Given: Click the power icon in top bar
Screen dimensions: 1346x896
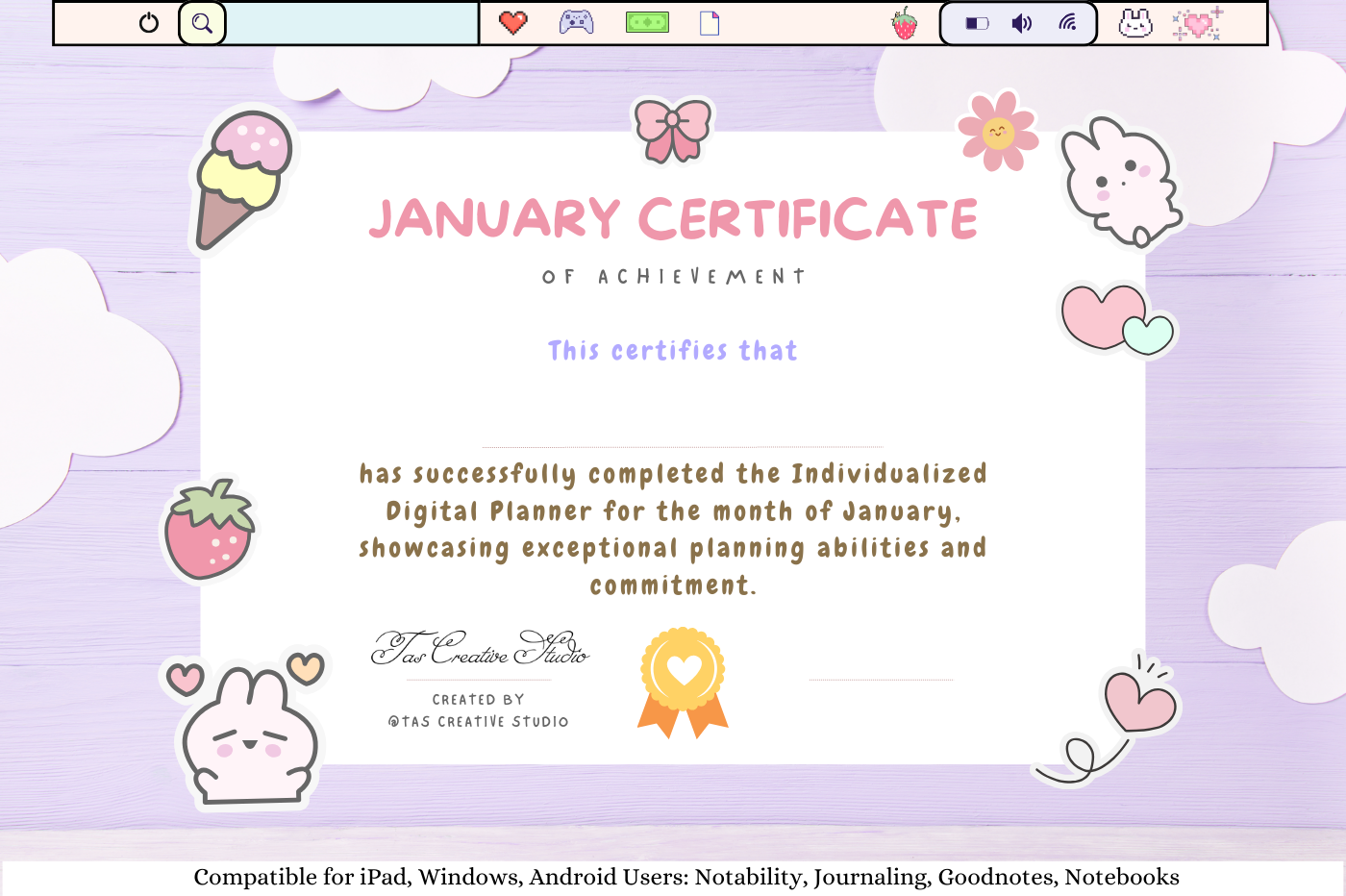Looking at the screenshot, I should pyautogui.click(x=149, y=23).
